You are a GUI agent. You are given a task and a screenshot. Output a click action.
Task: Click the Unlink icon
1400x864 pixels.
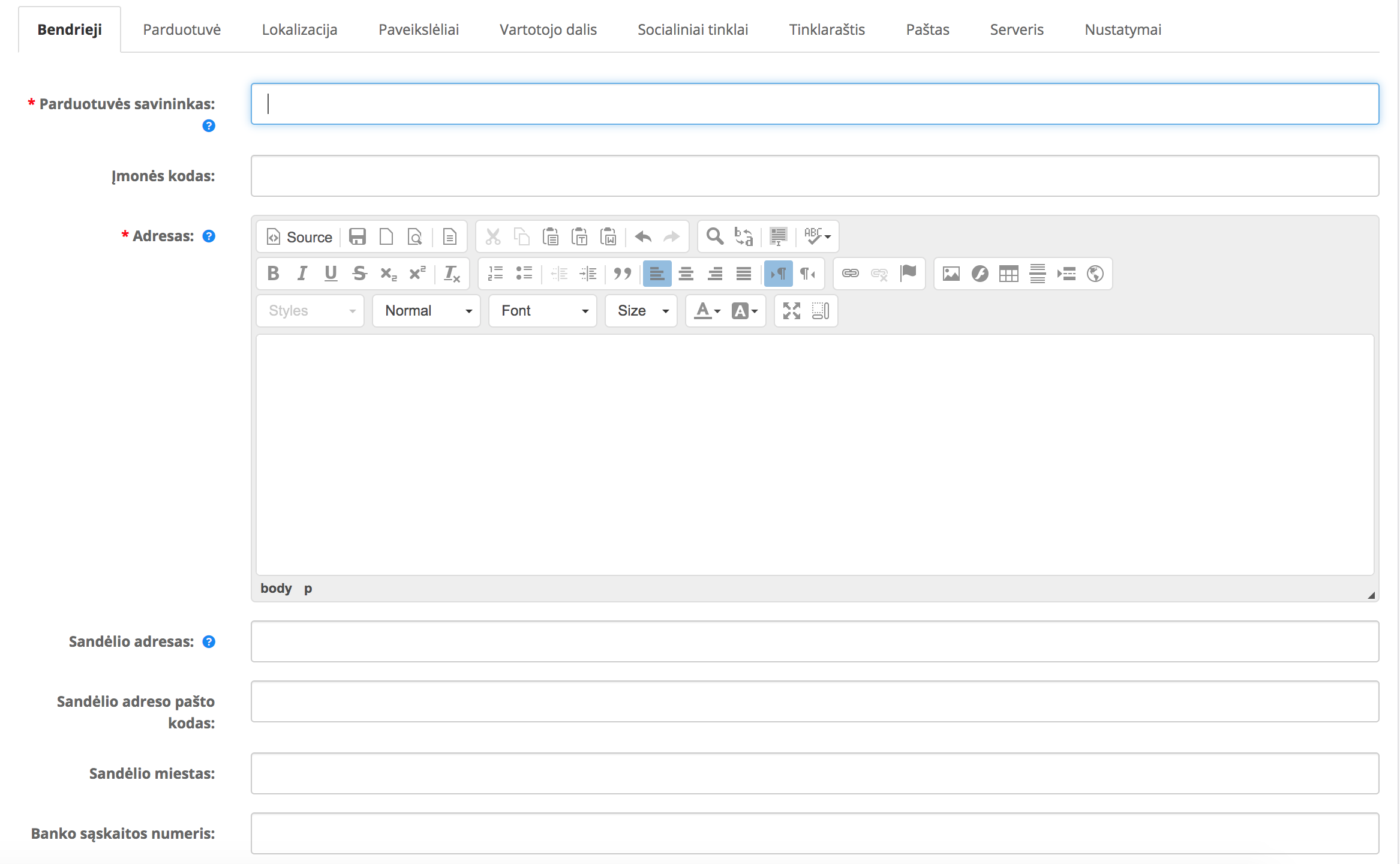879,274
